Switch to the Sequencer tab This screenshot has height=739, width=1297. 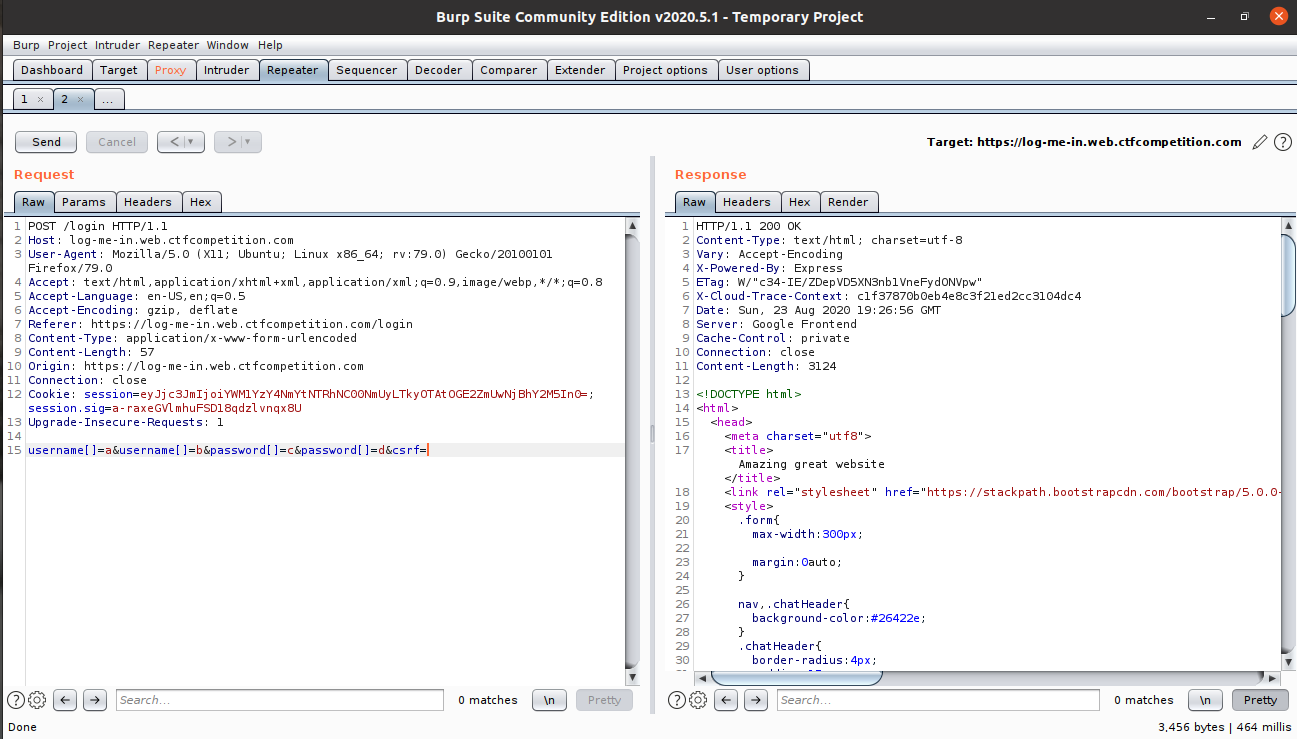(367, 70)
